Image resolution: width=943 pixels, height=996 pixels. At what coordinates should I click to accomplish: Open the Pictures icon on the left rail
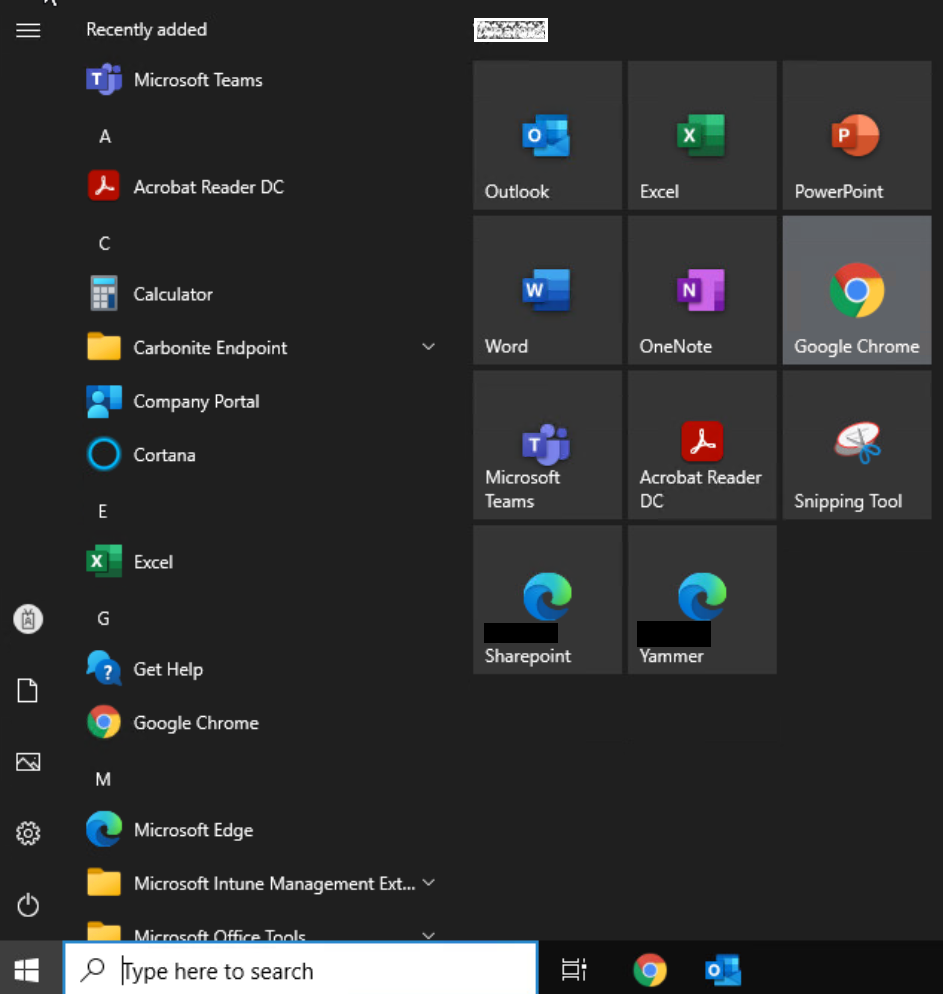coord(27,762)
